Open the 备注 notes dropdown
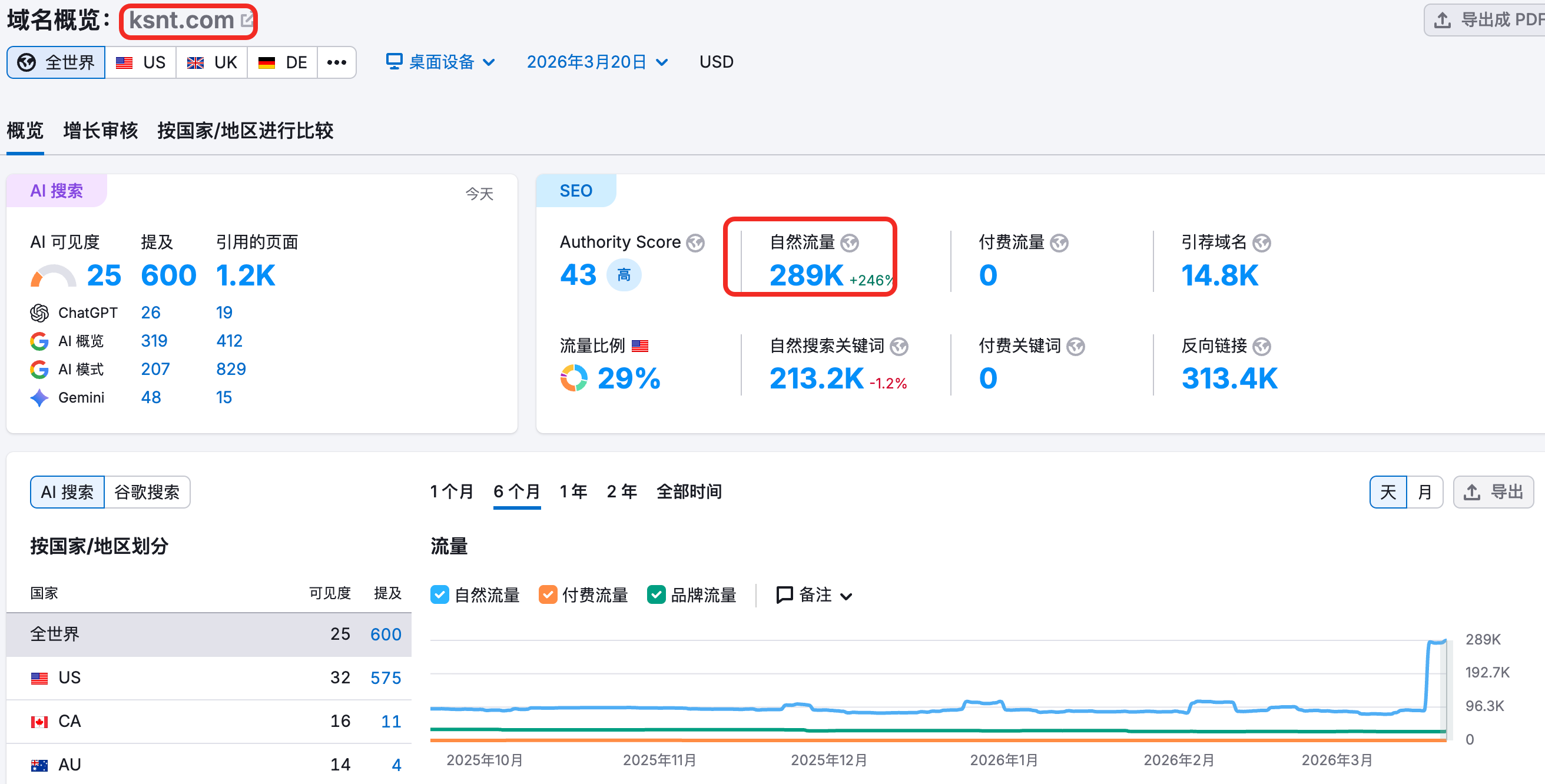1545x784 pixels. 814,594
